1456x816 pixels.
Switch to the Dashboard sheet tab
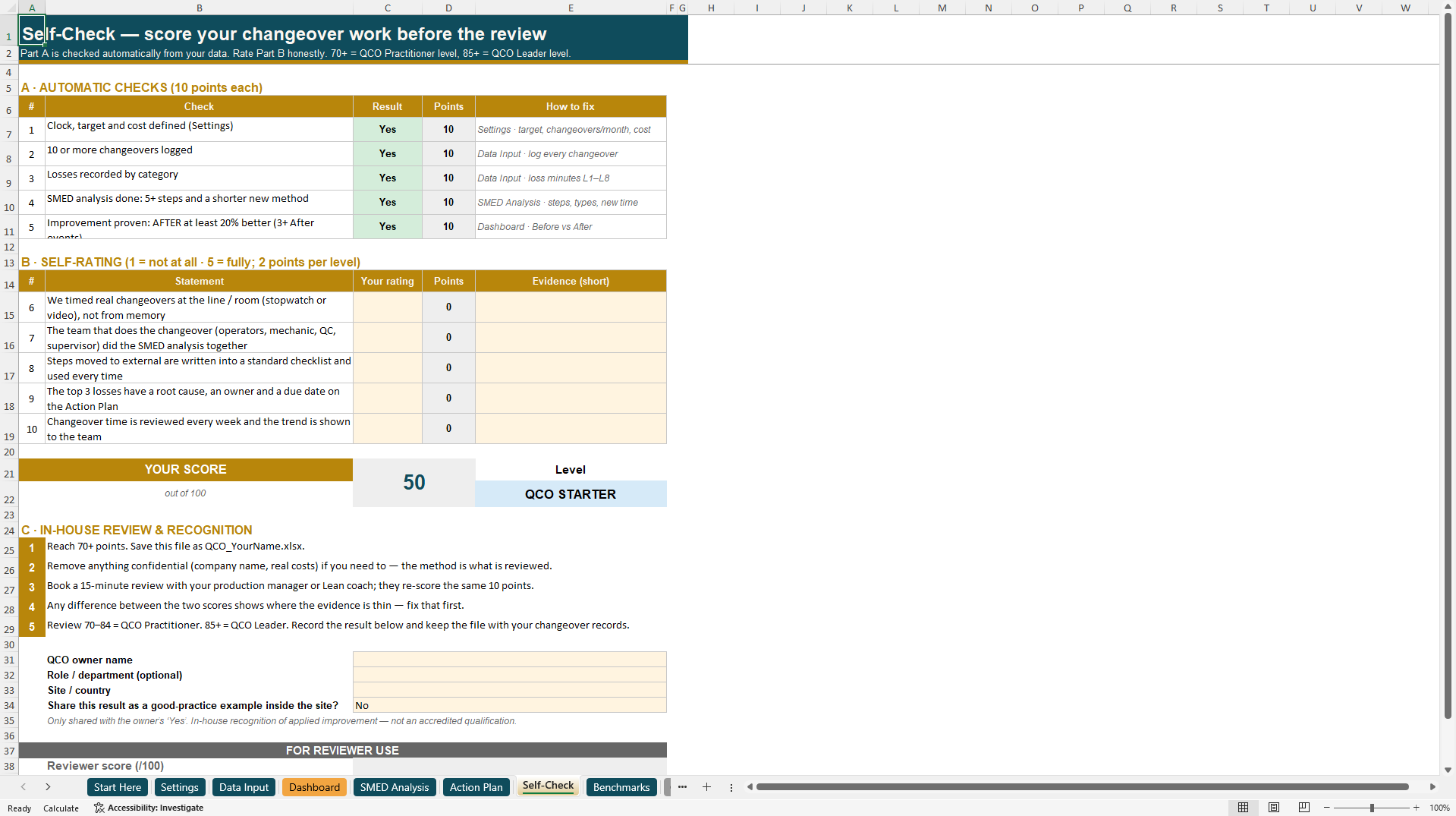314,787
